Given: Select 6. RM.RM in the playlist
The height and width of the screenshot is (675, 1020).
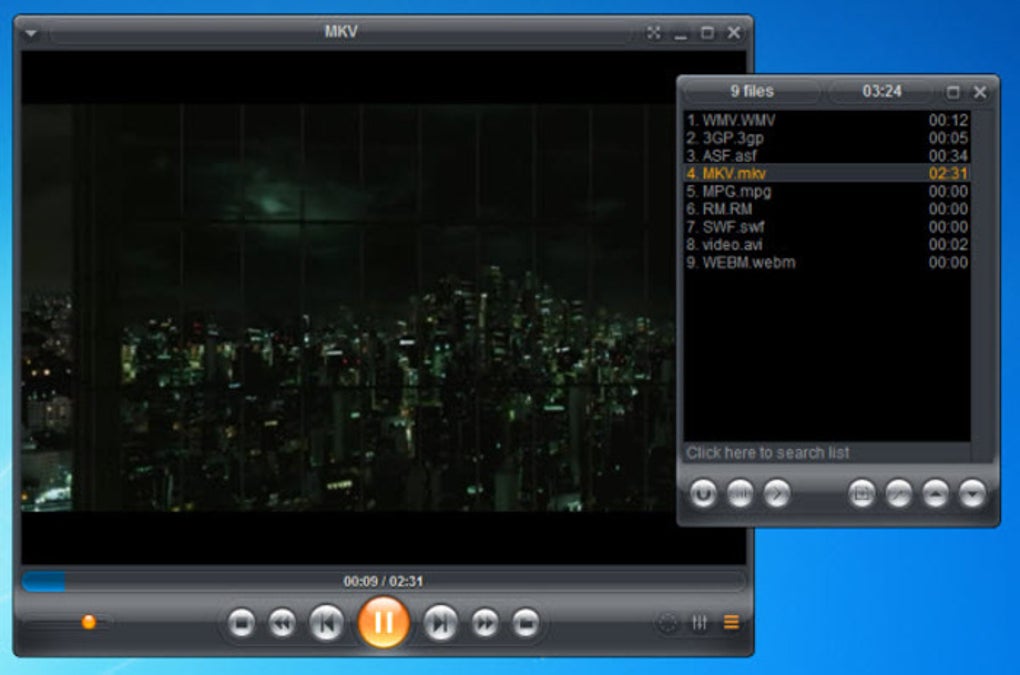Looking at the screenshot, I should click(827, 209).
